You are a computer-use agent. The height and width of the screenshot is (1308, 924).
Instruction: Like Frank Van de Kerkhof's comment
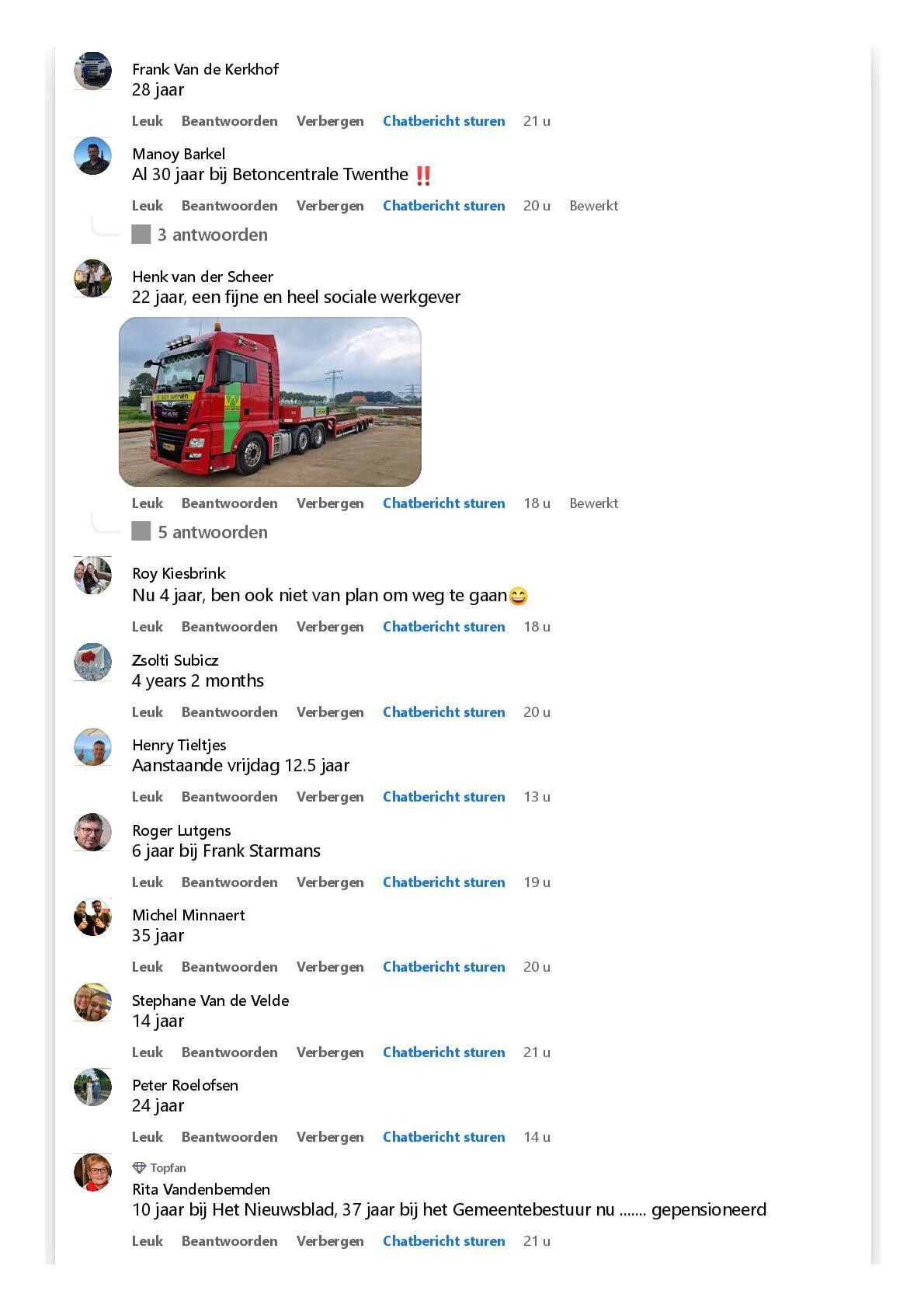tap(148, 121)
